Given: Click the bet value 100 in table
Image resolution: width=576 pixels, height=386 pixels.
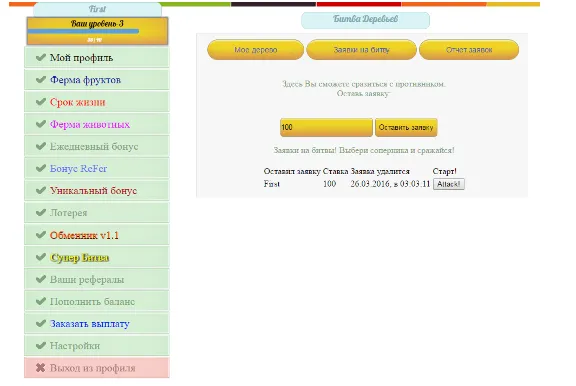Looking at the screenshot, I should (x=330, y=184).
